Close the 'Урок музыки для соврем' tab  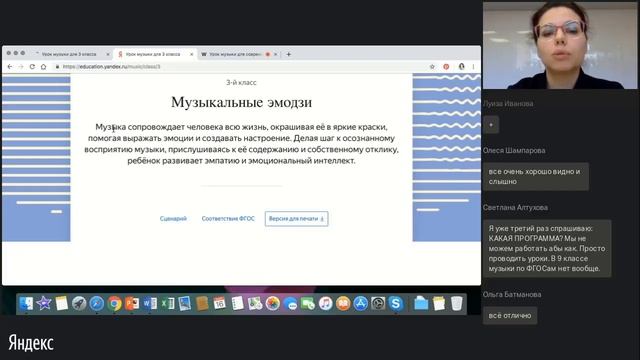(276, 54)
